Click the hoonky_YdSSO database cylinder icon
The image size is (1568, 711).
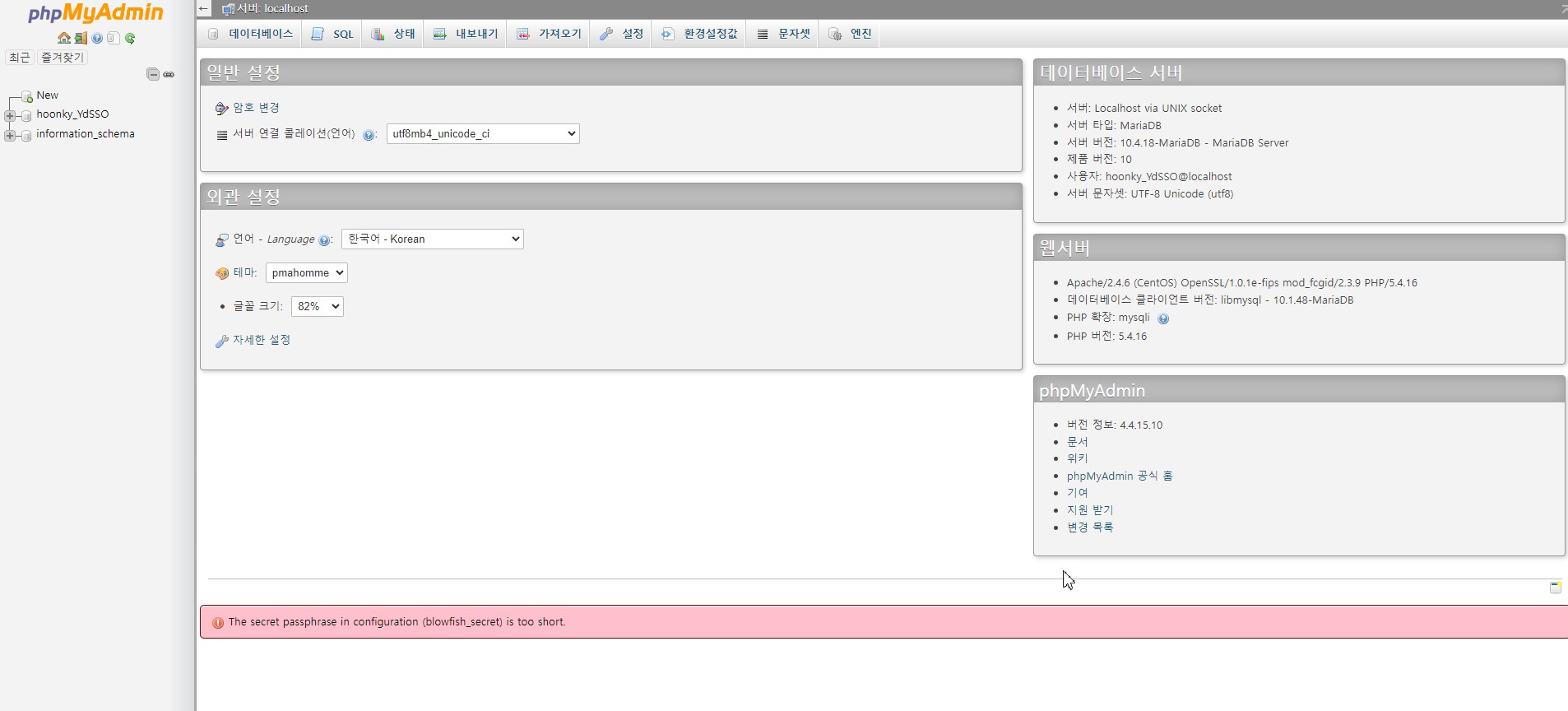tap(26, 115)
